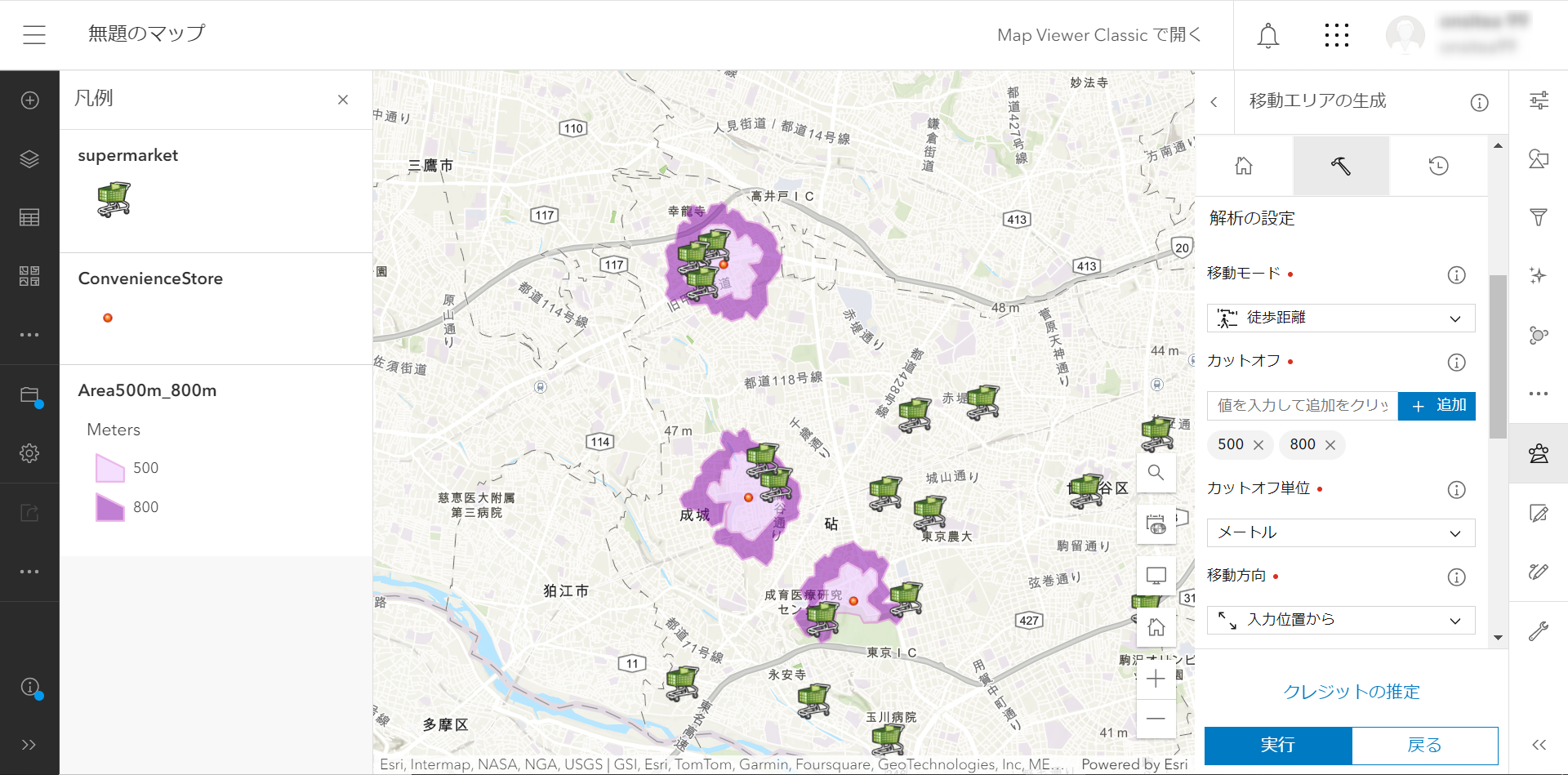Open the app launcher grid icon
This screenshot has width=1568, height=775.
1336,35
